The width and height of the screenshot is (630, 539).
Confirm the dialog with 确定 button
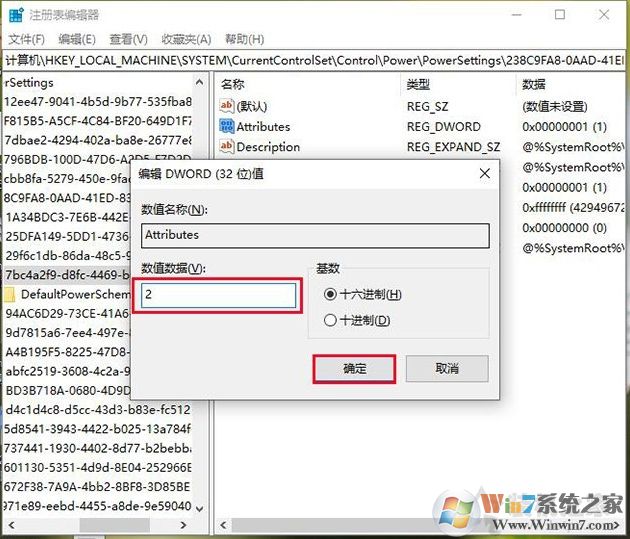point(354,368)
